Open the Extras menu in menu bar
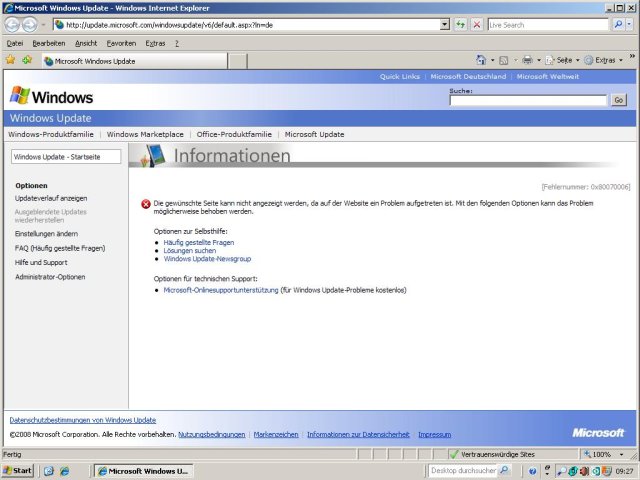The width and height of the screenshot is (640, 480). coord(155,43)
